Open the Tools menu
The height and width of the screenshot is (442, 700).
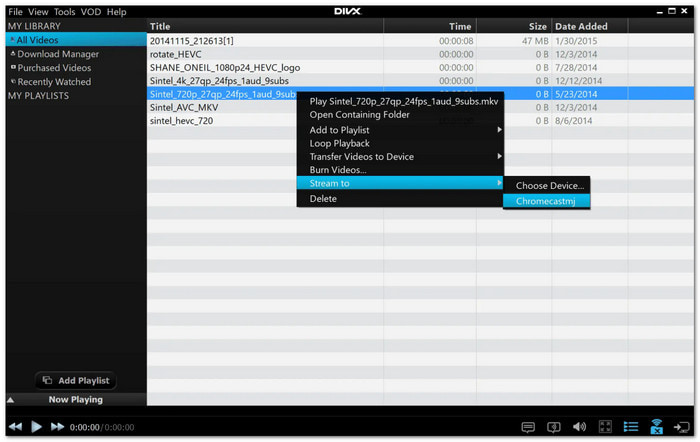65,12
